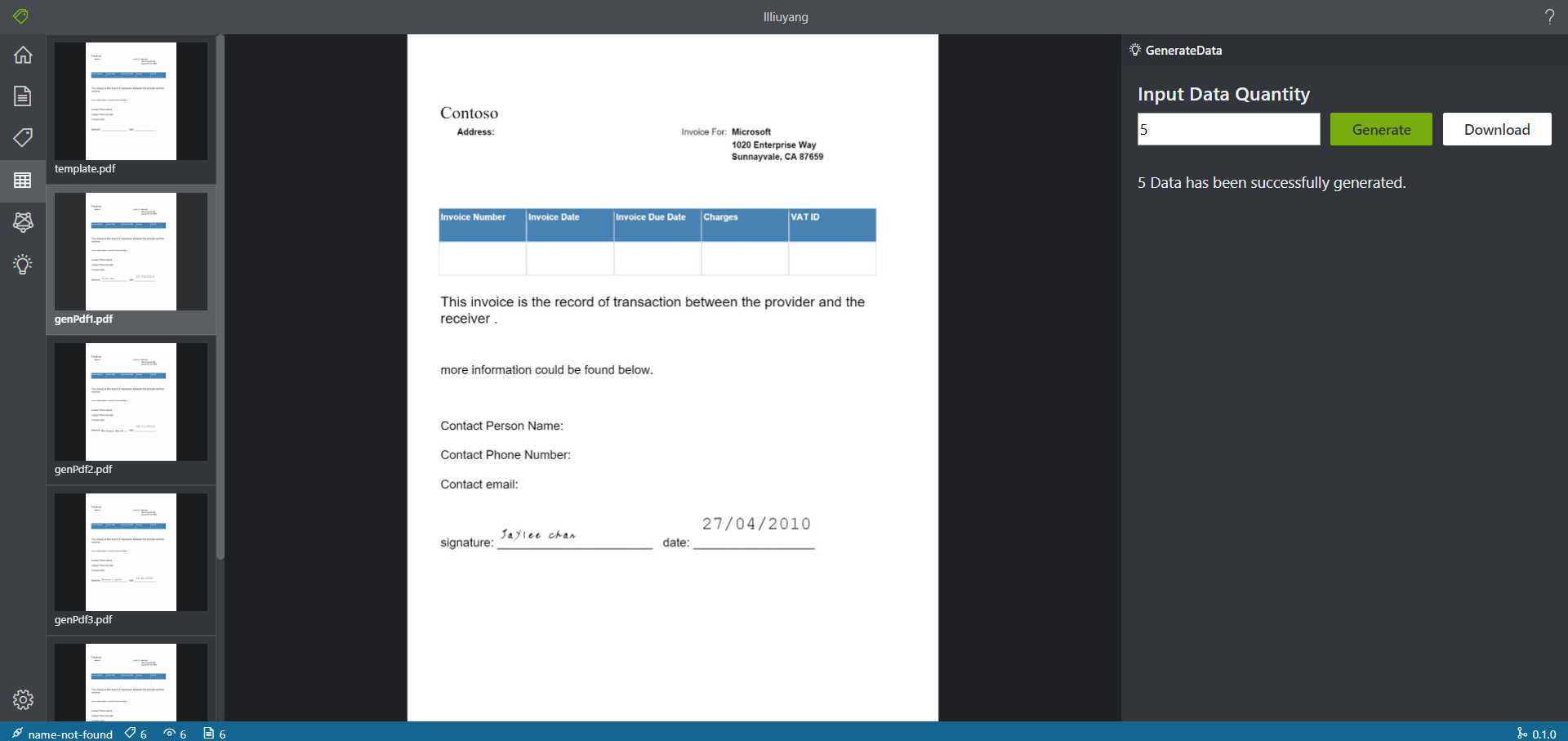Open the Home page icon in sidebar
1568x741 pixels.
[23, 55]
